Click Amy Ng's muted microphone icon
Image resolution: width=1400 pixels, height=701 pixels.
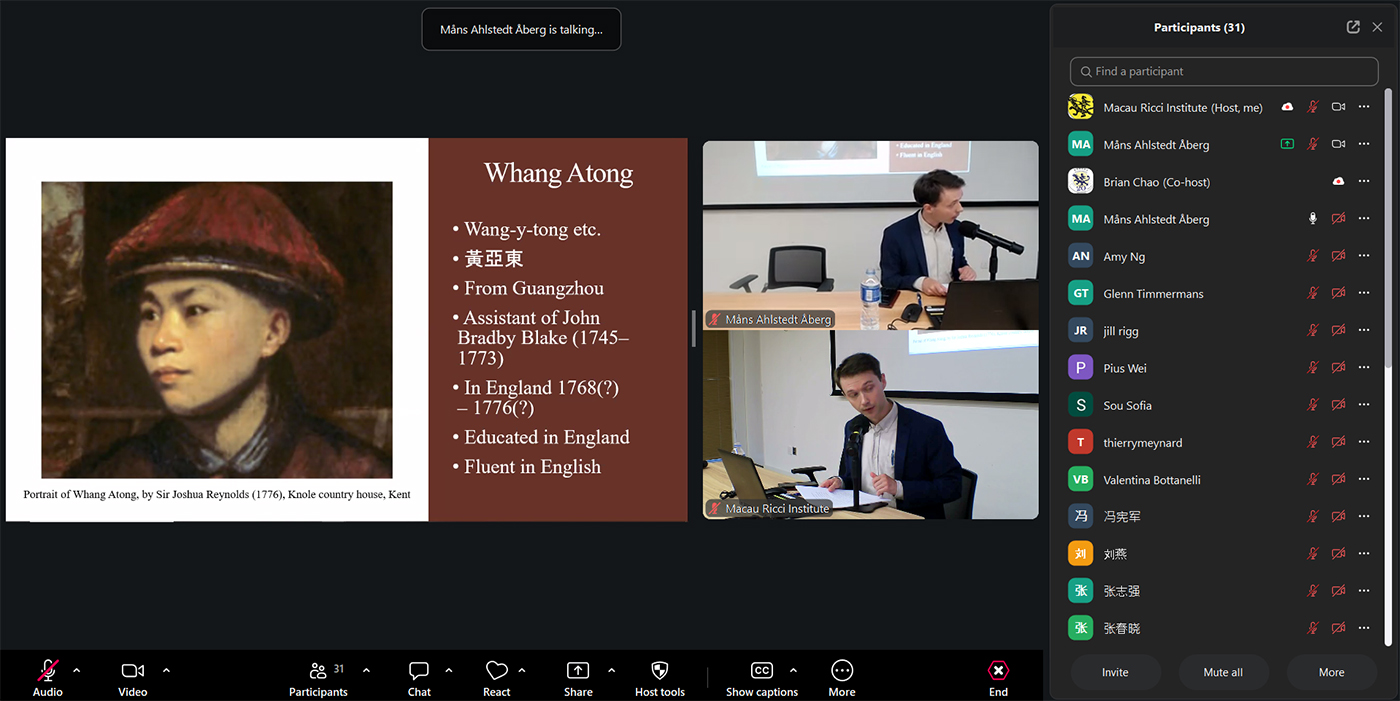1313,256
